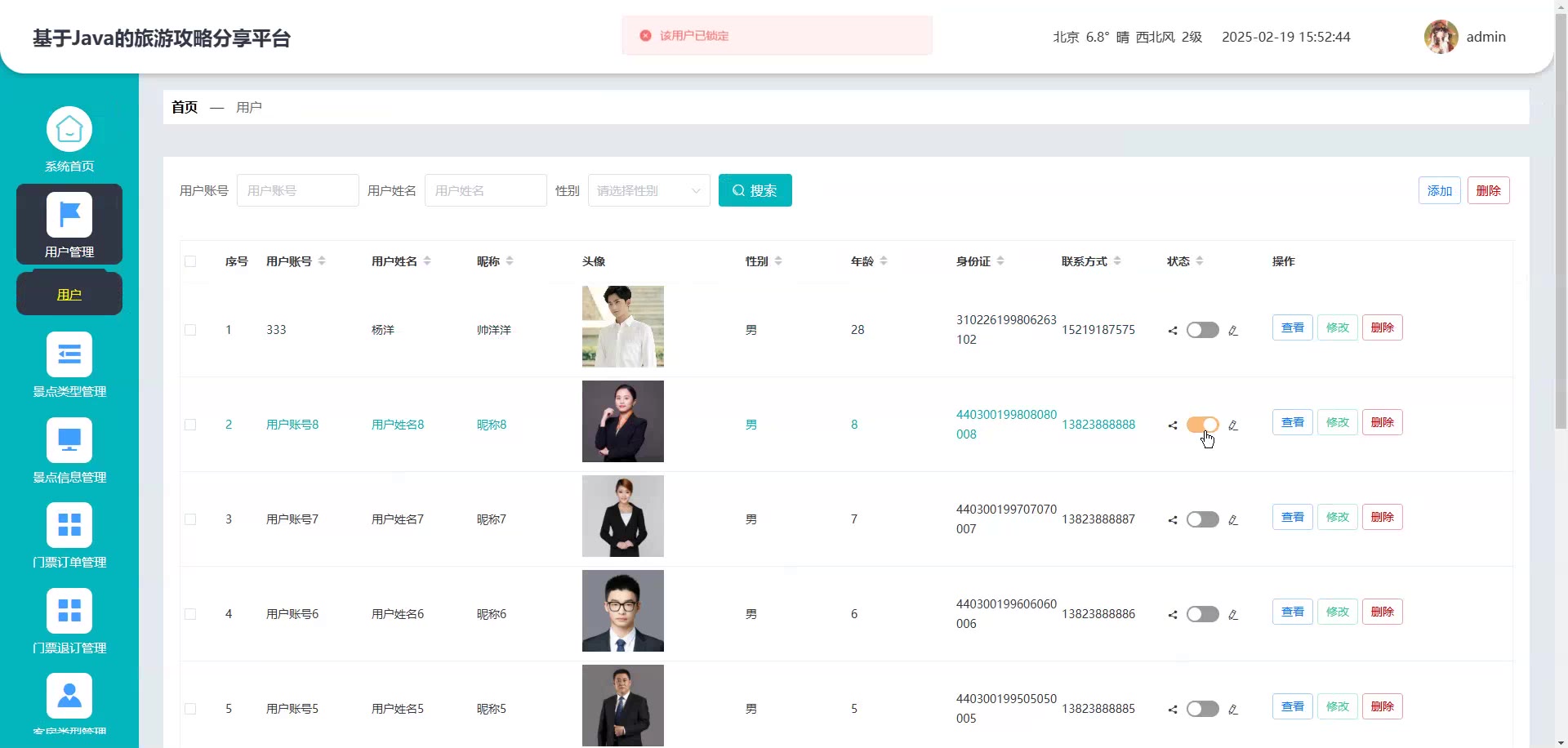Click 用户账号8's avatar thumbnail

[623, 421]
